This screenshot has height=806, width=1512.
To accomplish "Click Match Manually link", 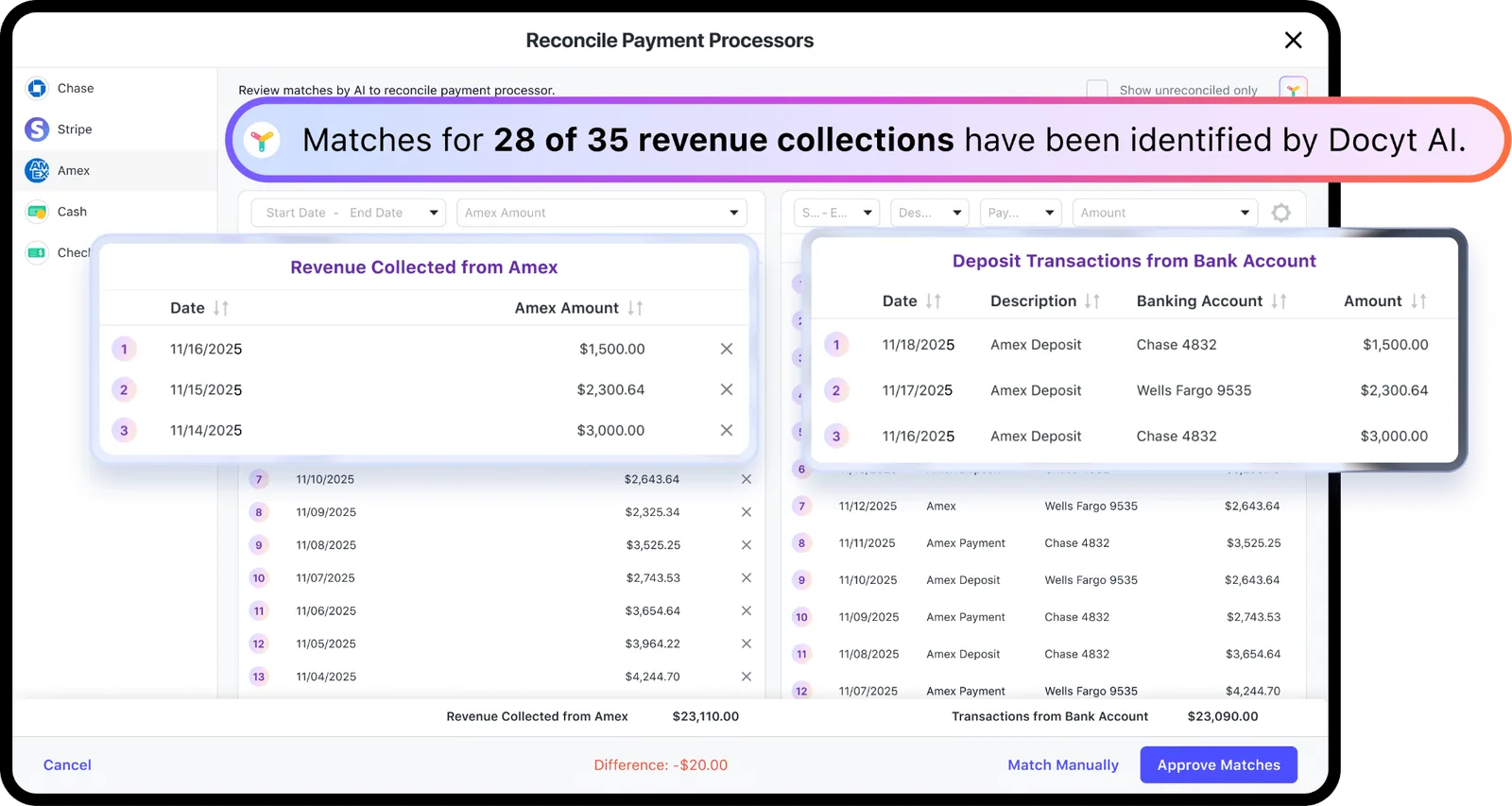I will coord(1063,765).
